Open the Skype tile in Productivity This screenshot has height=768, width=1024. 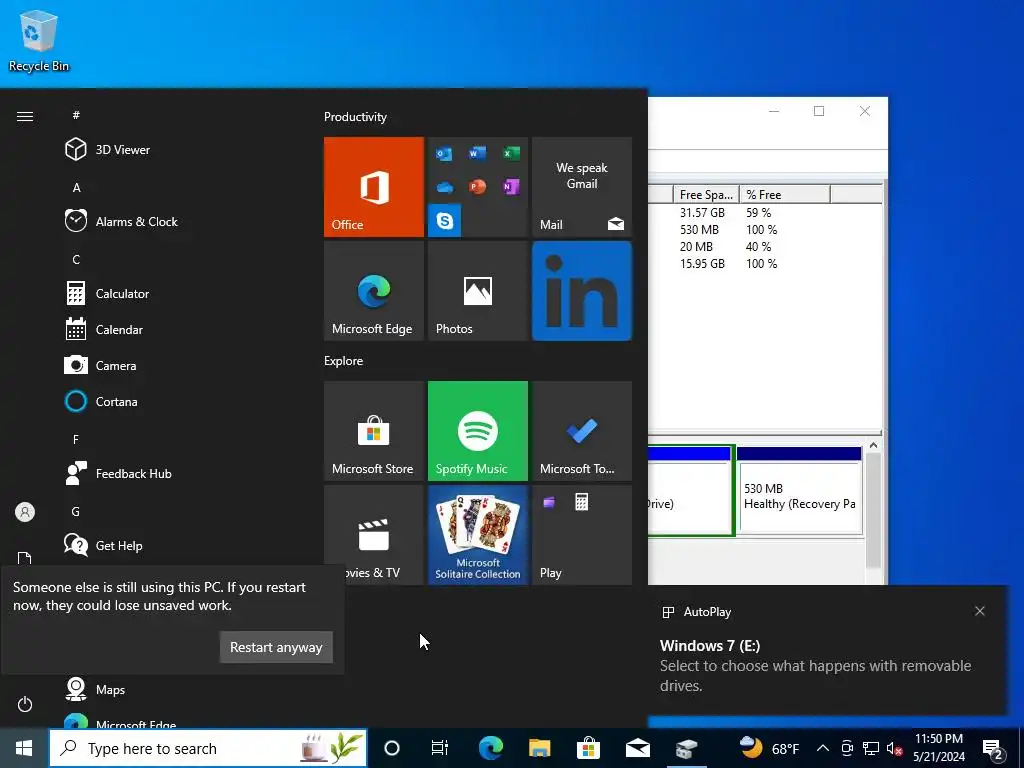tap(445, 221)
